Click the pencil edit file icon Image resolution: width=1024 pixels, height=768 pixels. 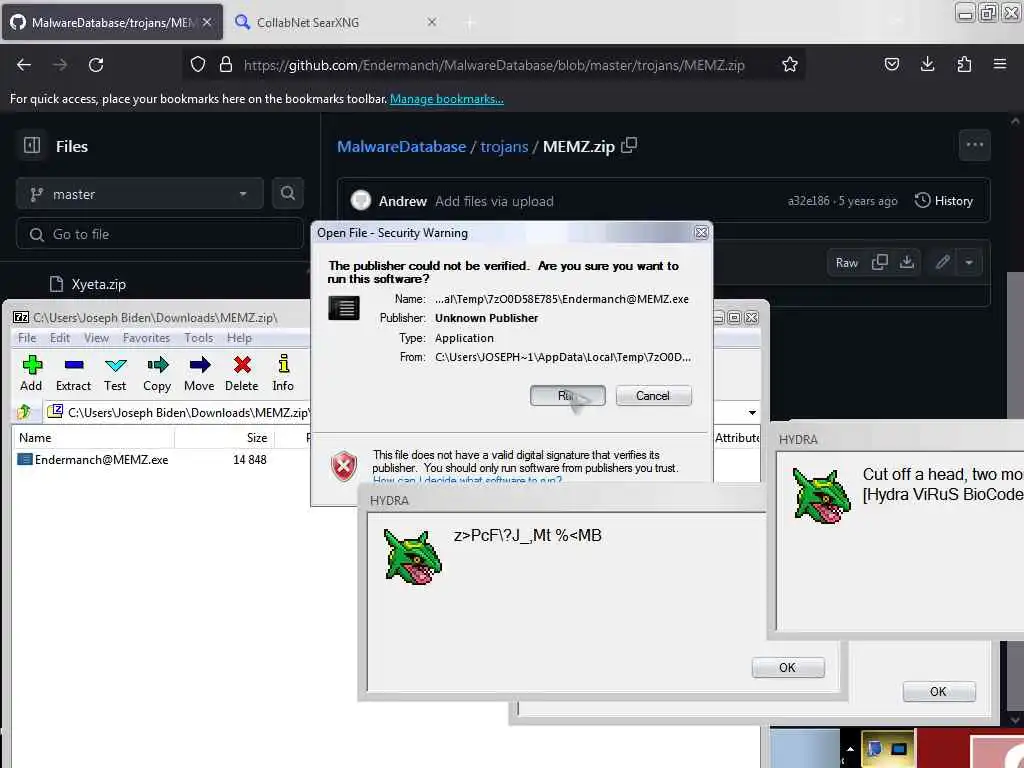point(942,263)
